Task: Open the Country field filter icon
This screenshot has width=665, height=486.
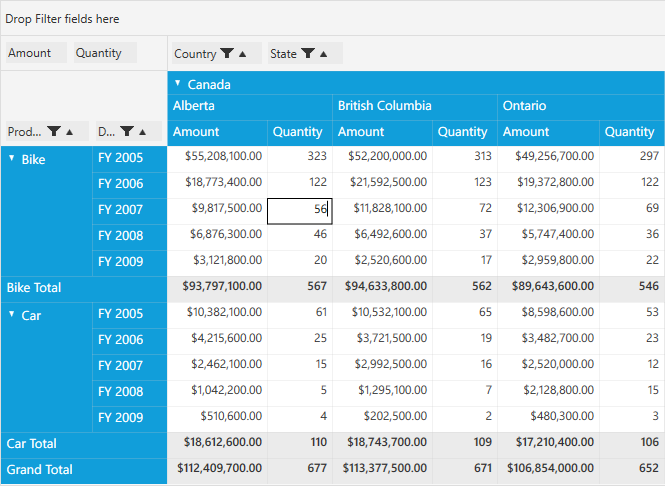Action: (x=227, y=54)
